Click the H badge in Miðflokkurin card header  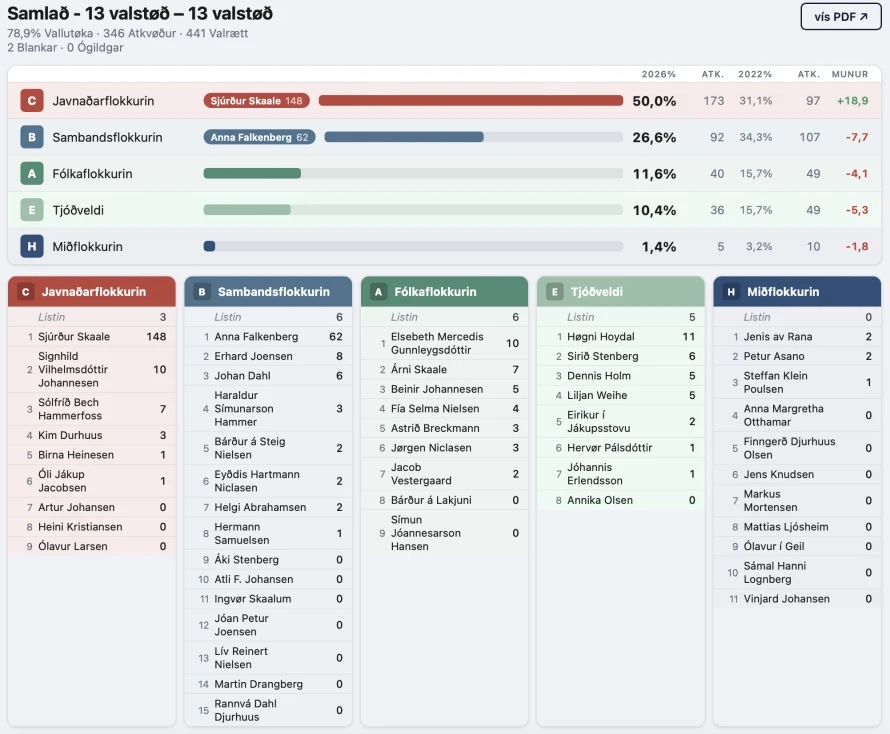731,292
